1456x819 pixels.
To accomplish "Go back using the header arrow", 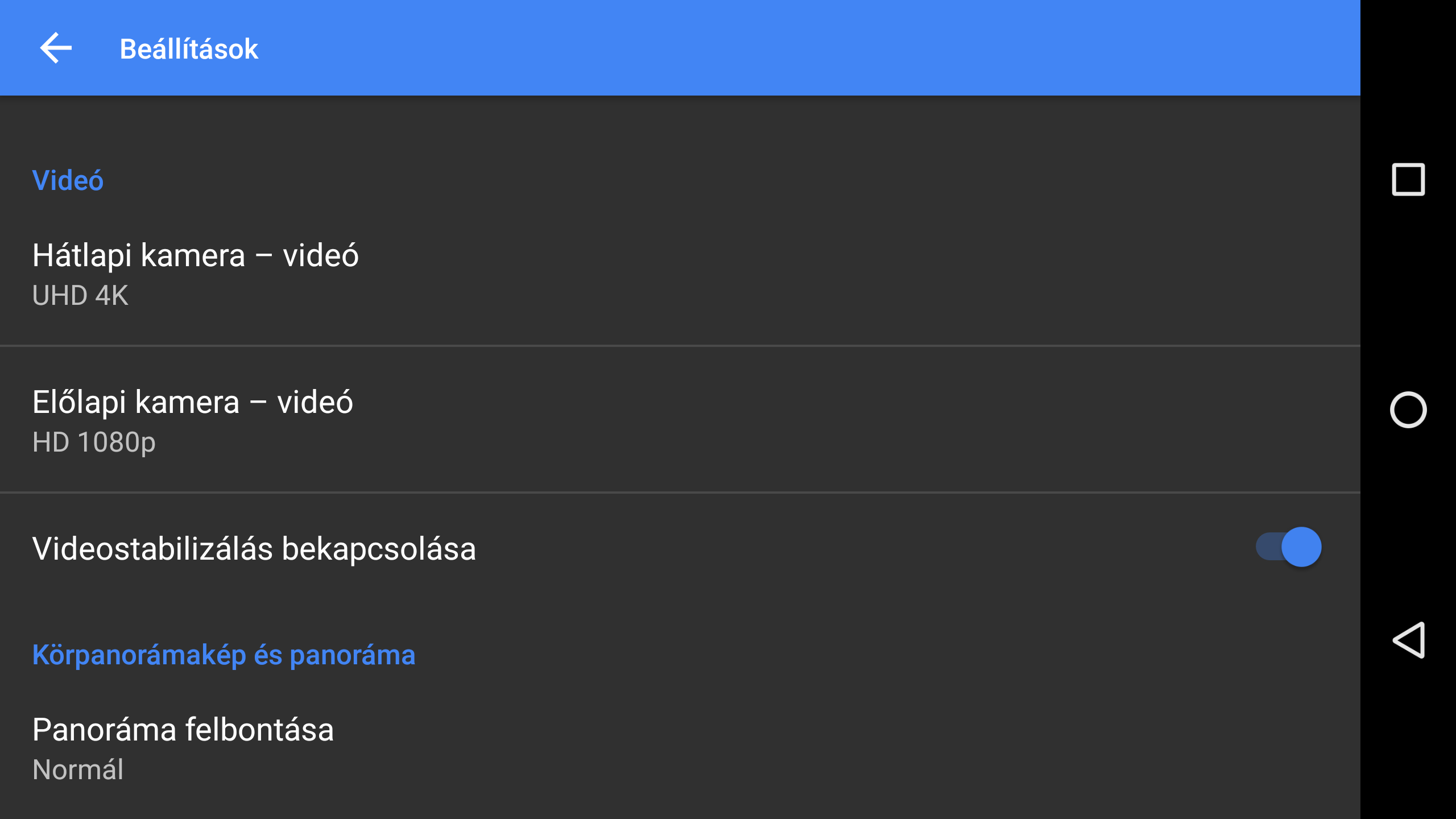I will tap(56, 48).
